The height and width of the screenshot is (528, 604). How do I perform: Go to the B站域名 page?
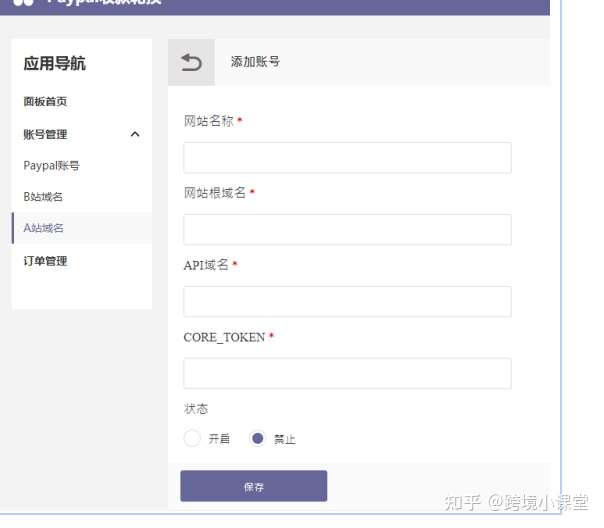[43, 197]
